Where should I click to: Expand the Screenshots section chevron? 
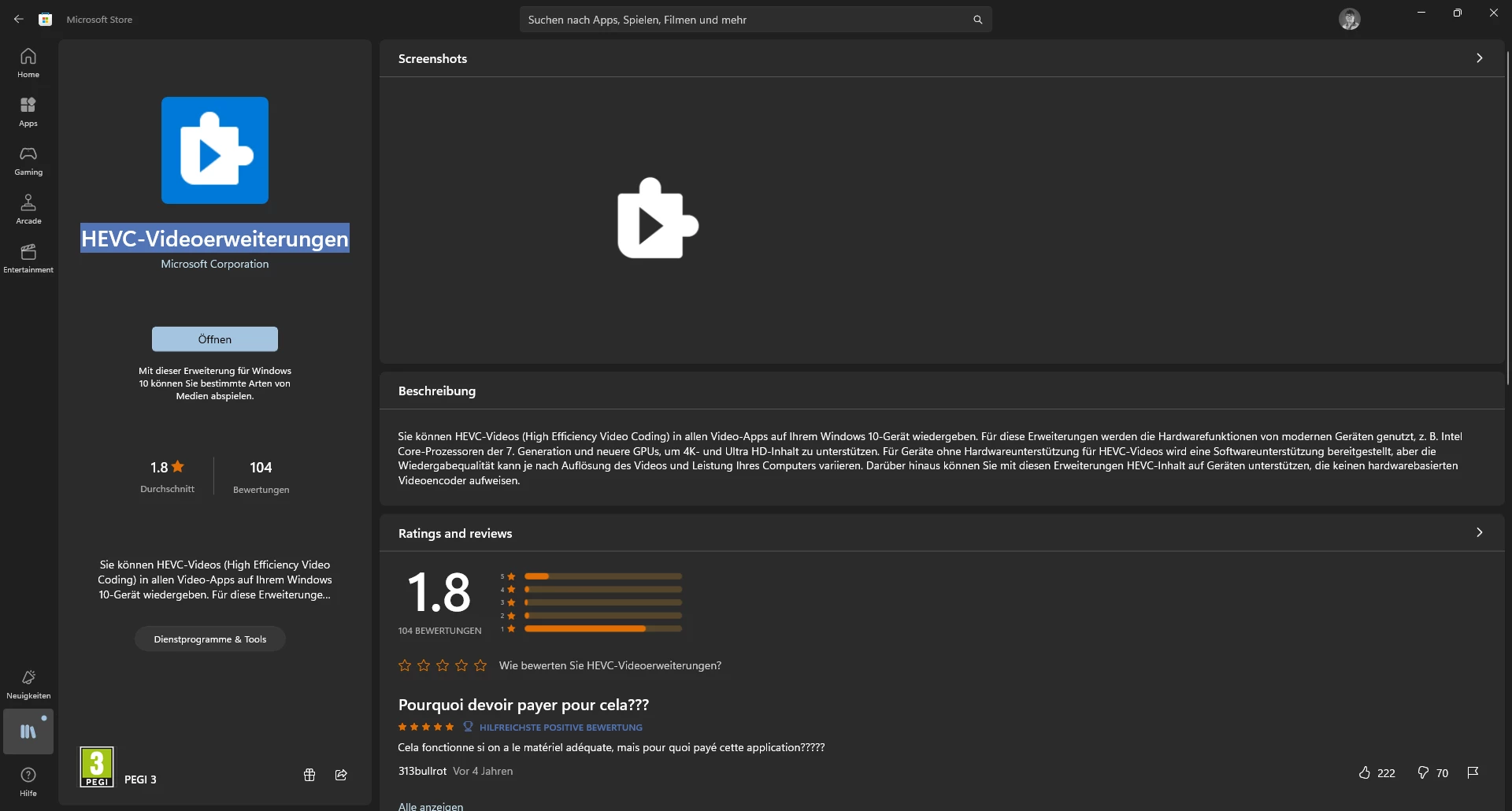[x=1480, y=58]
